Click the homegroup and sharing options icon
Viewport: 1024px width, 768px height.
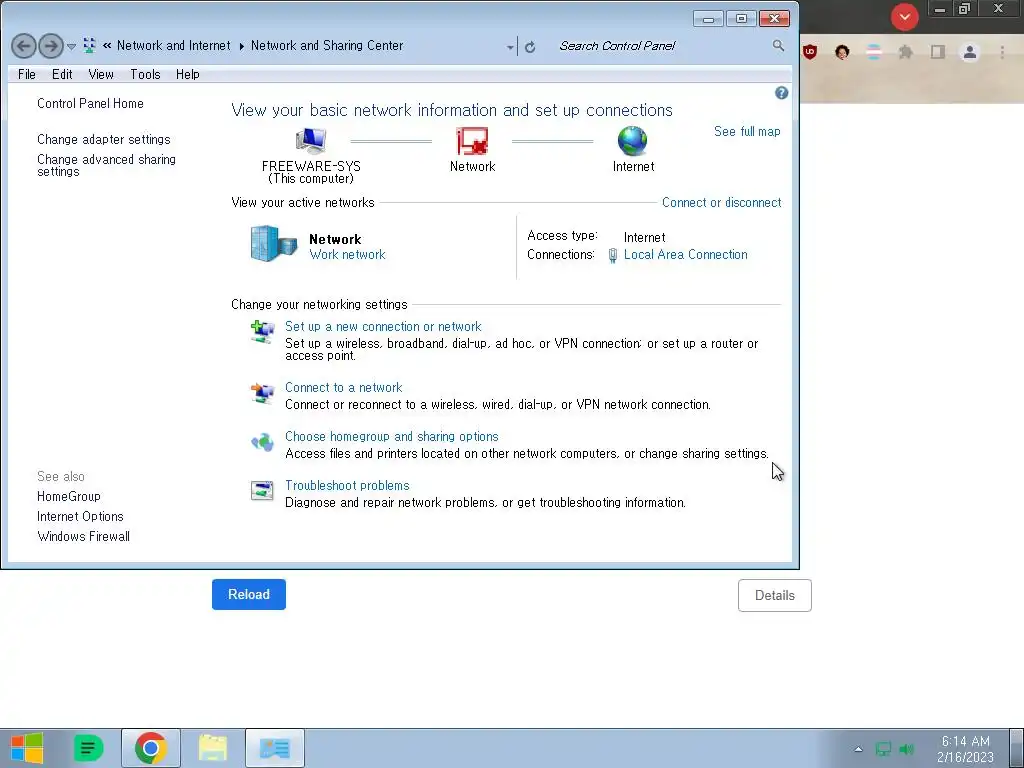point(263,441)
